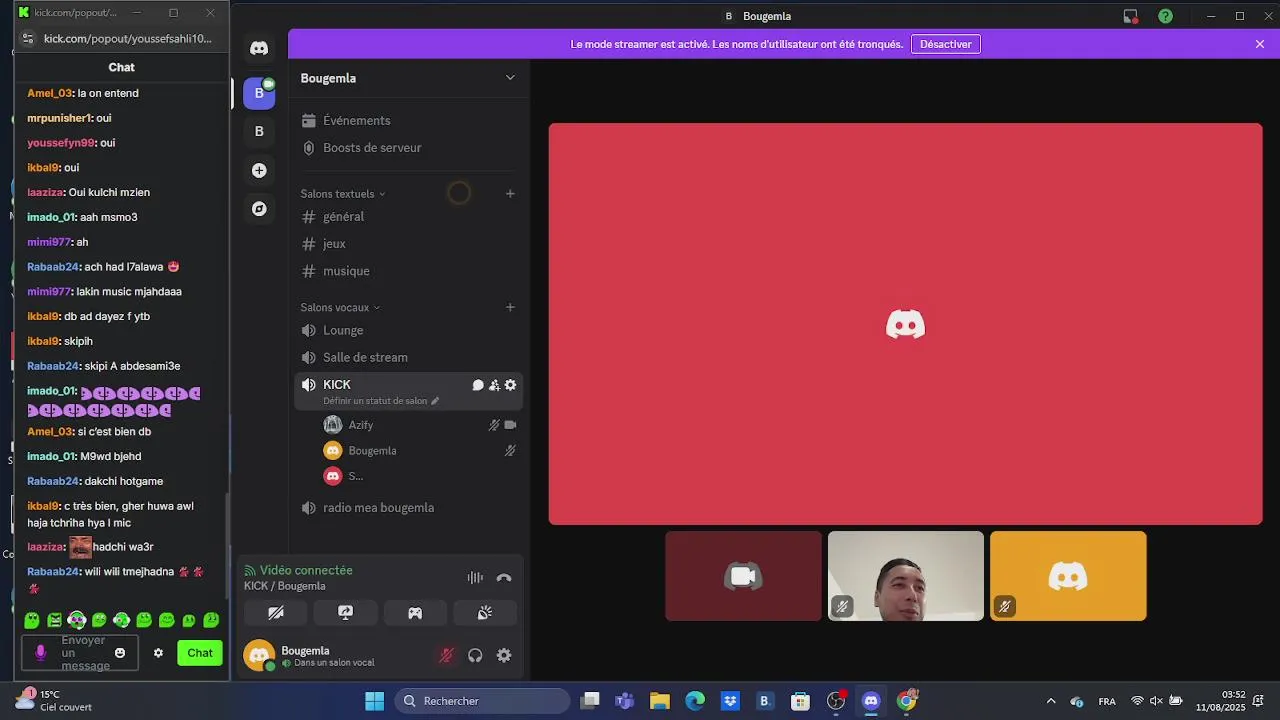This screenshot has width=1280, height=720.
Task: Join radio mea bougemla voice channel
Action: point(408,507)
